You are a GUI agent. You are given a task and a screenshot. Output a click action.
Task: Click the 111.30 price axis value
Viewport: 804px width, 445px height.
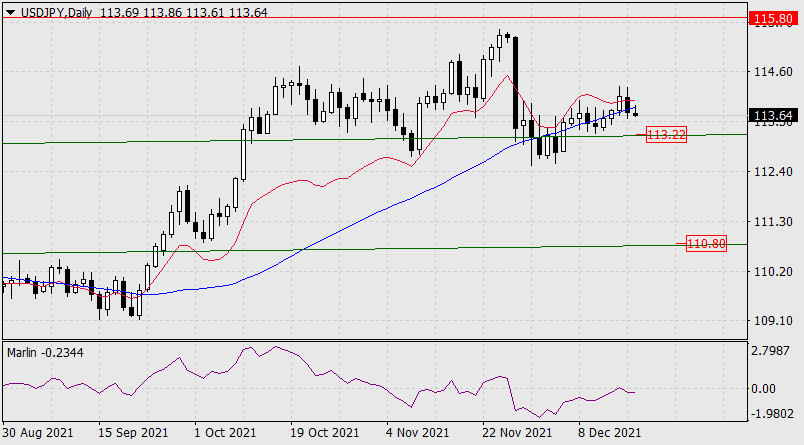pos(773,221)
